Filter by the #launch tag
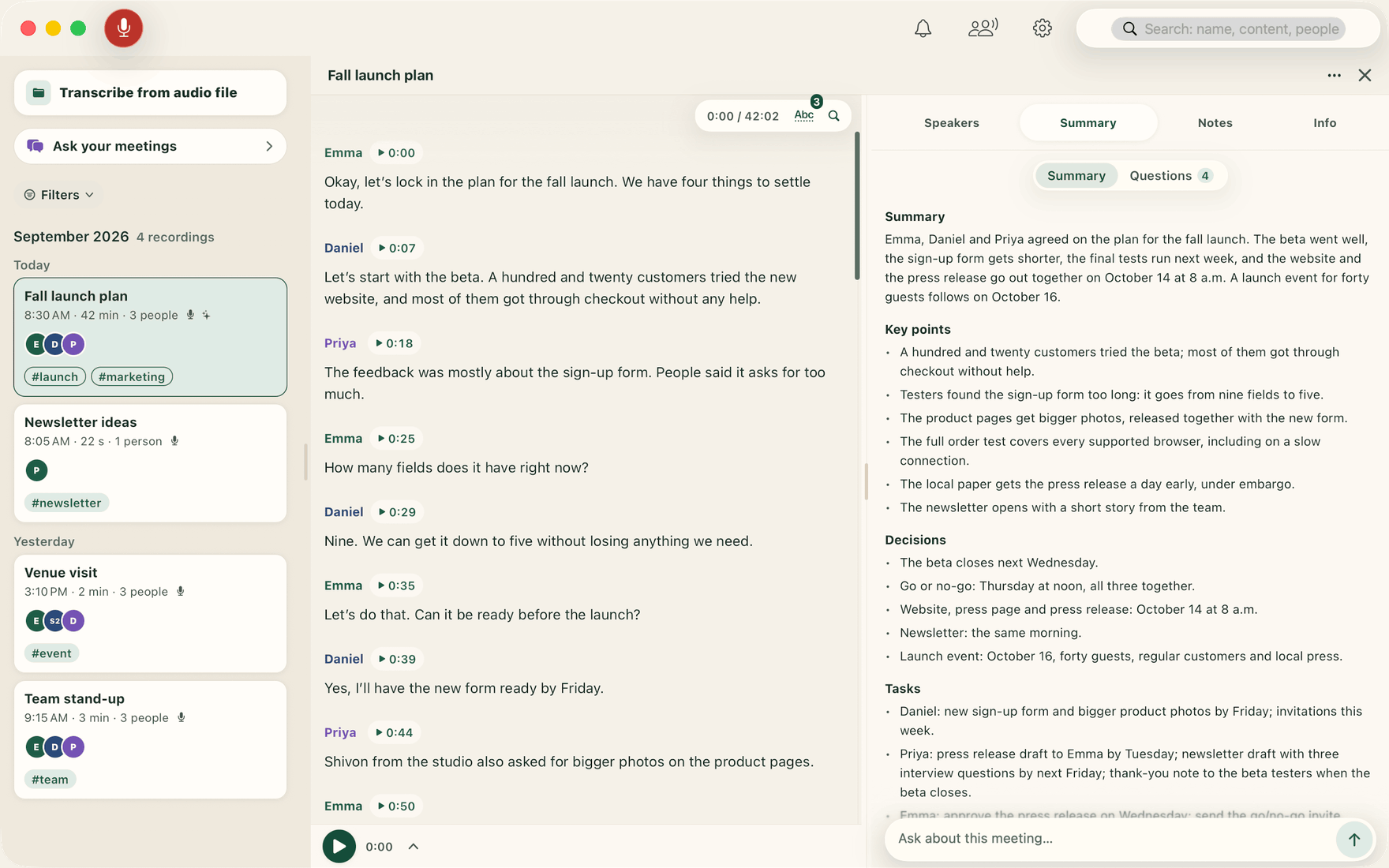The image size is (1389, 868). click(x=55, y=377)
